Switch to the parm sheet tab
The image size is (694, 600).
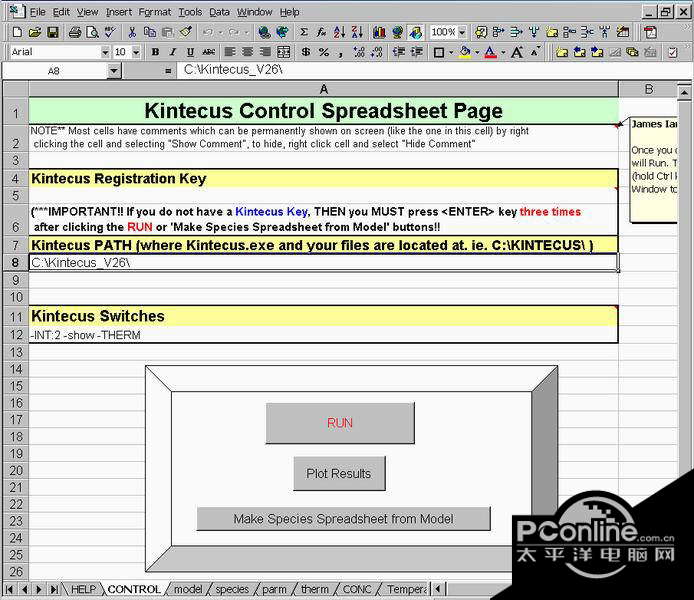point(274,589)
